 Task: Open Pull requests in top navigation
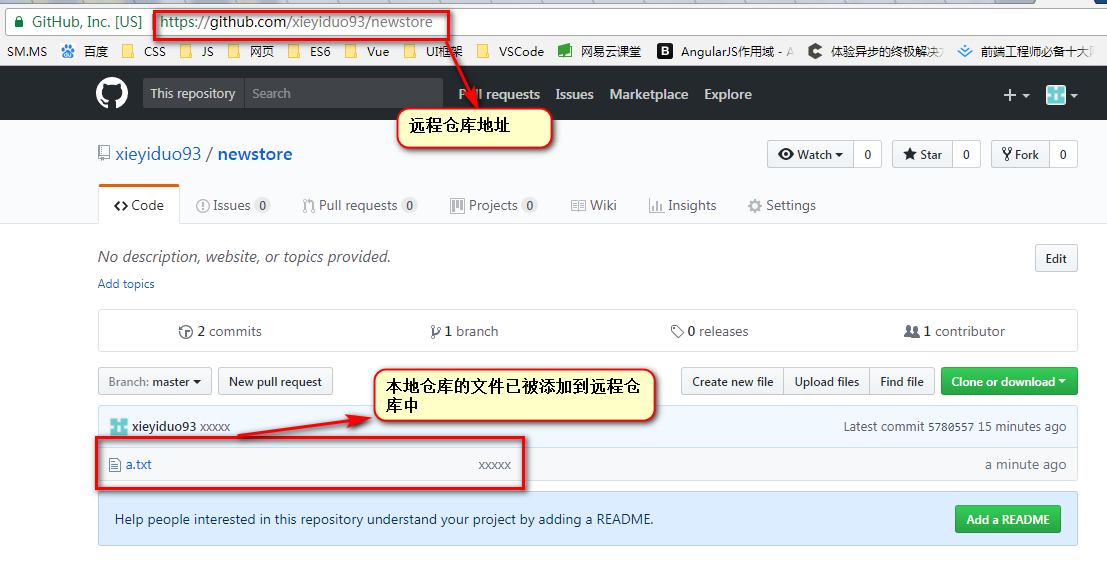pos(499,95)
